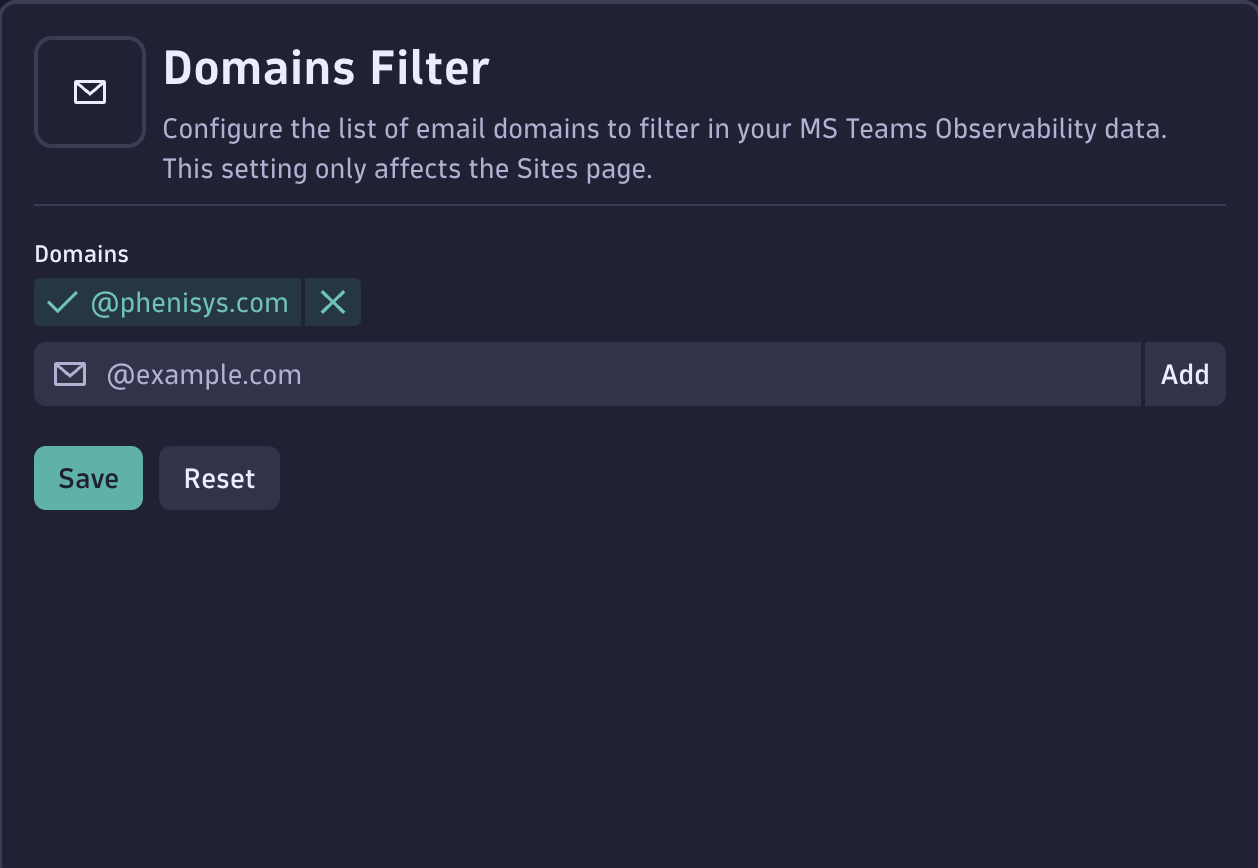Click the checkmark icon on the @phenisys.com chip

(x=61, y=302)
